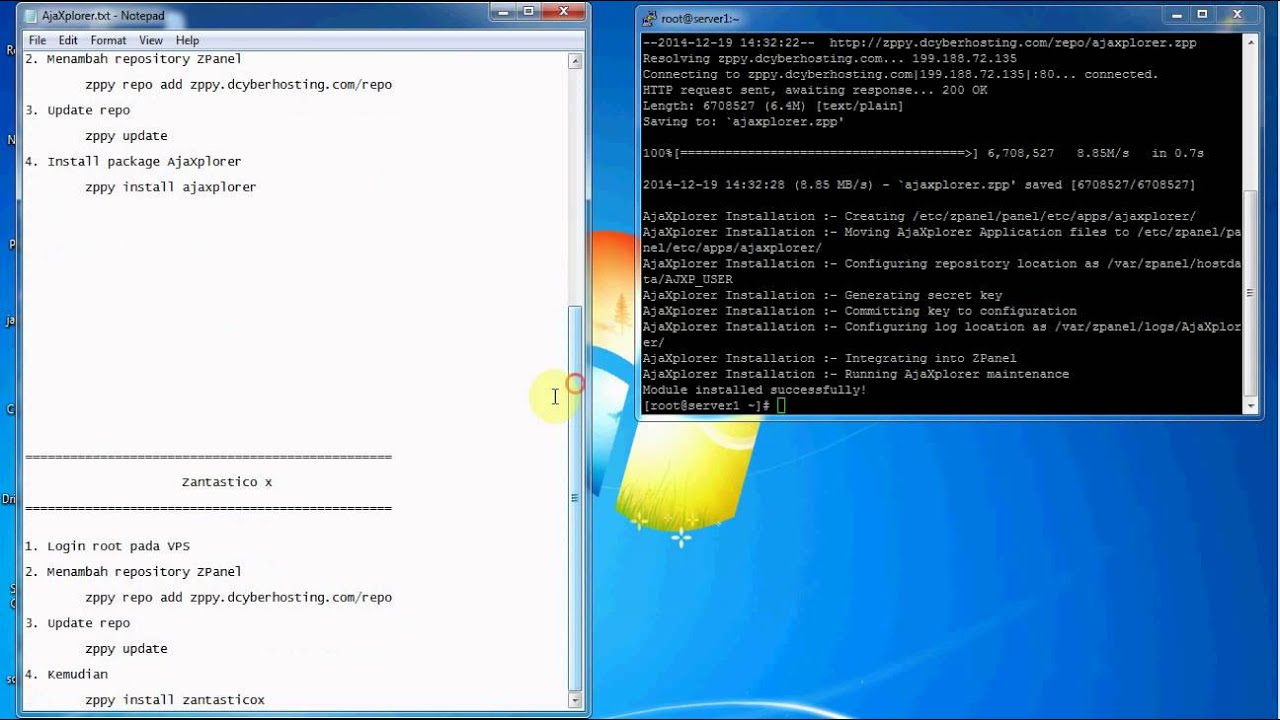Open the Edit menu in Notepad
Image resolution: width=1280 pixels, height=720 pixels.
pyautogui.click(x=68, y=40)
